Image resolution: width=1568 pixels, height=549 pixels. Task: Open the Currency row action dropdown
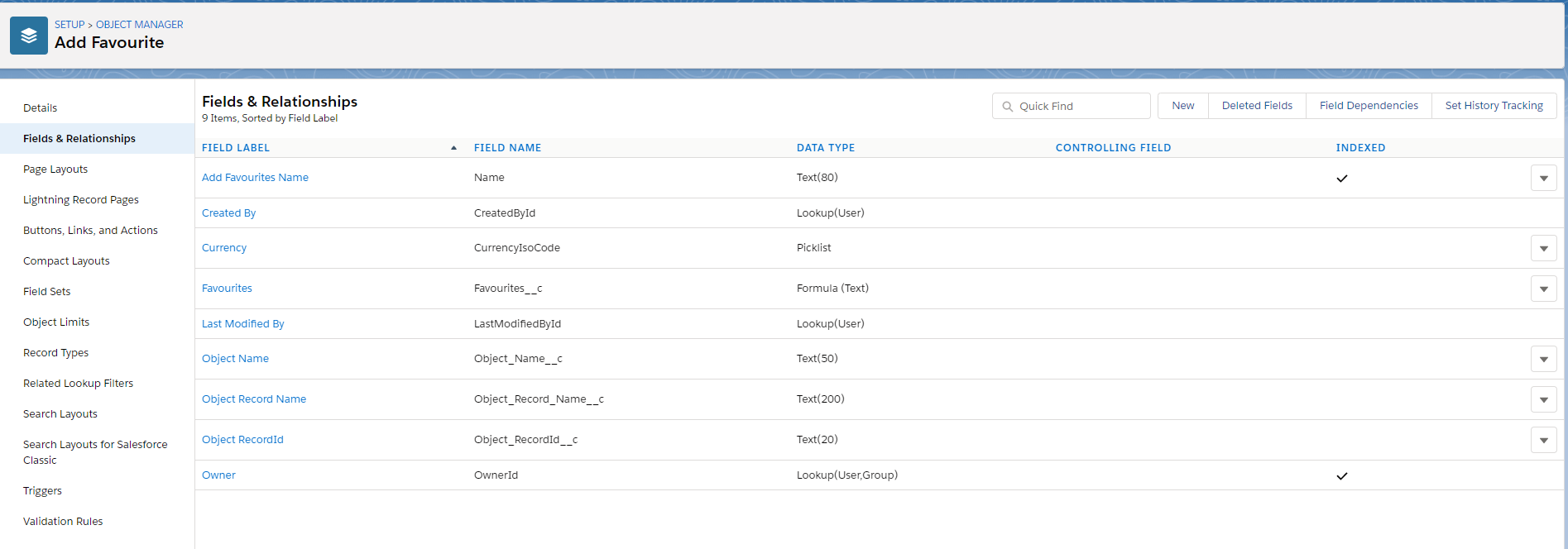(x=1544, y=248)
